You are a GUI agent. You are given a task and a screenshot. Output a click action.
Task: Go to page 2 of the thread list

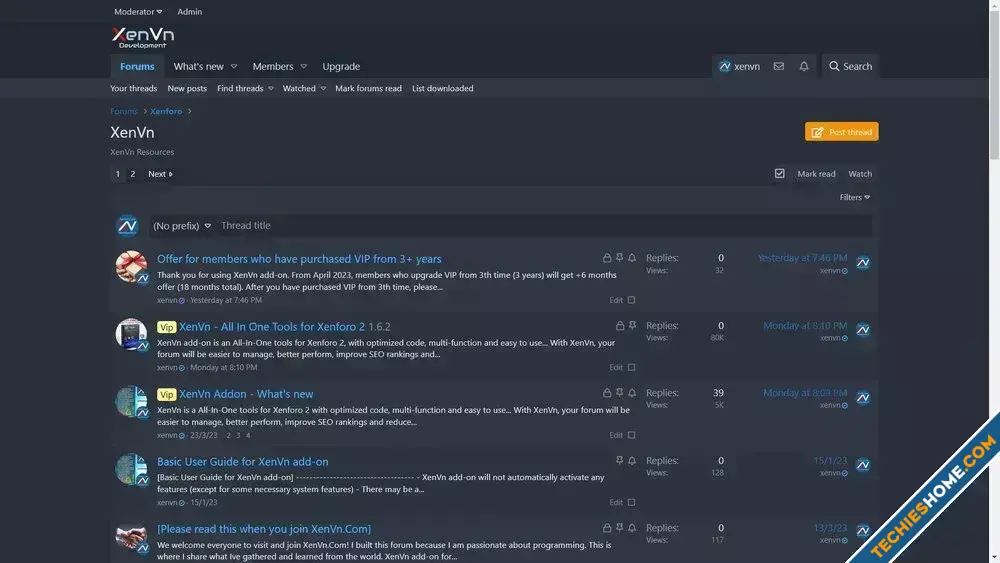coord(133,173)
